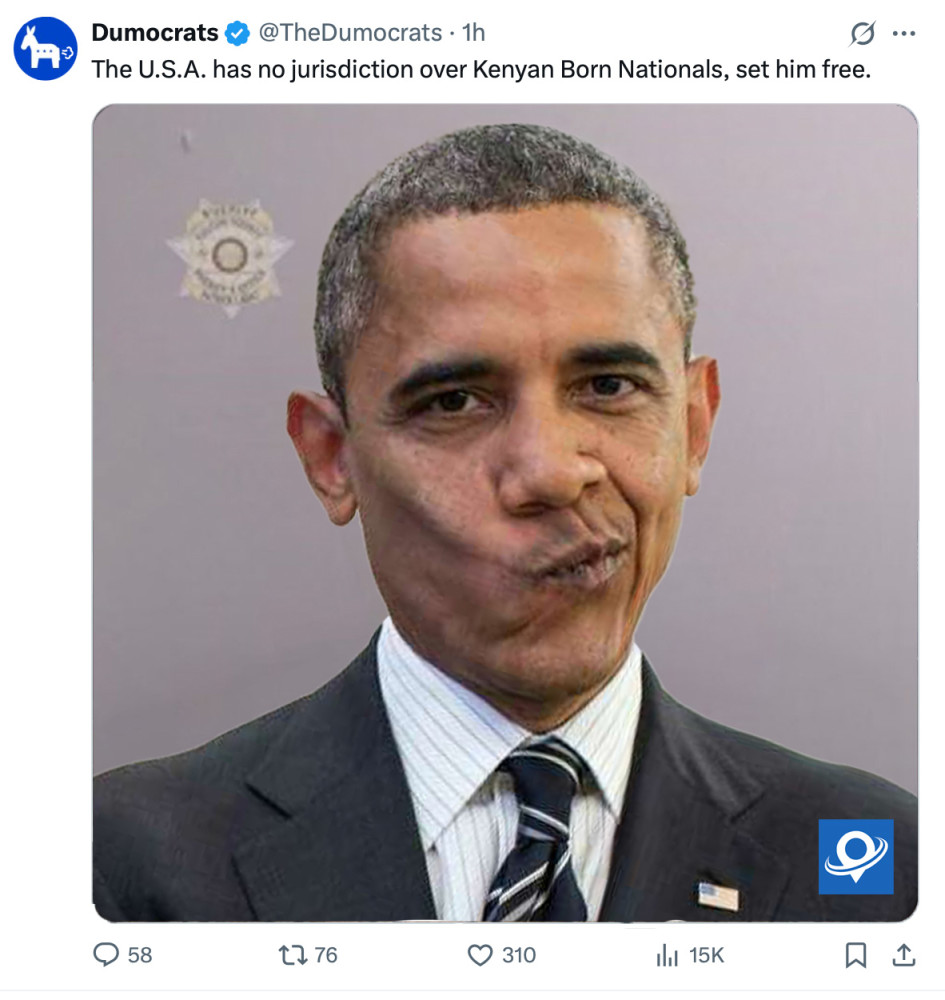Click the reply count 58
This screenshot has height=1000, width=945.
(x=140, y=955)
